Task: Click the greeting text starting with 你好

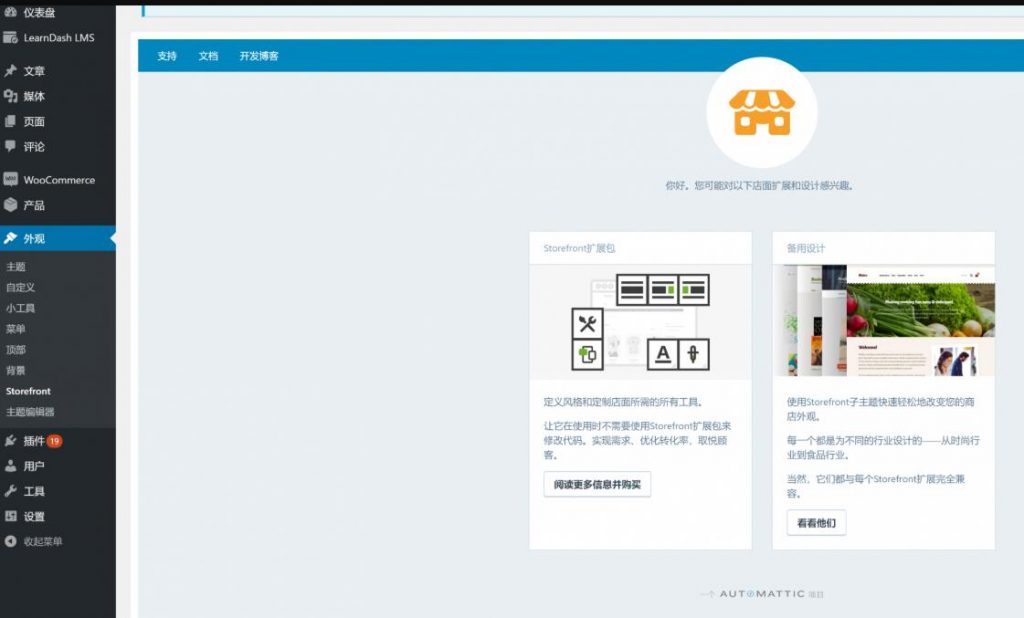Action: 759,186
